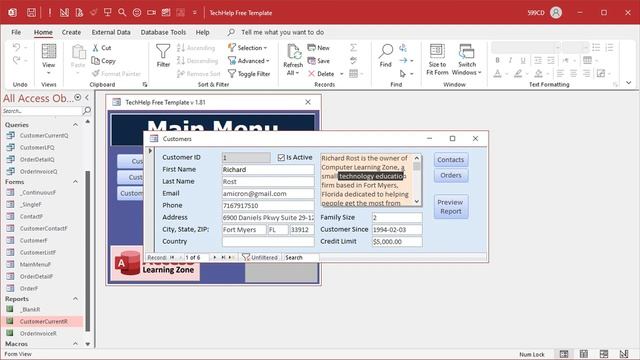Click the Undo arrow icon
Viewport: 640px width, 360px height.
(16, 47)
